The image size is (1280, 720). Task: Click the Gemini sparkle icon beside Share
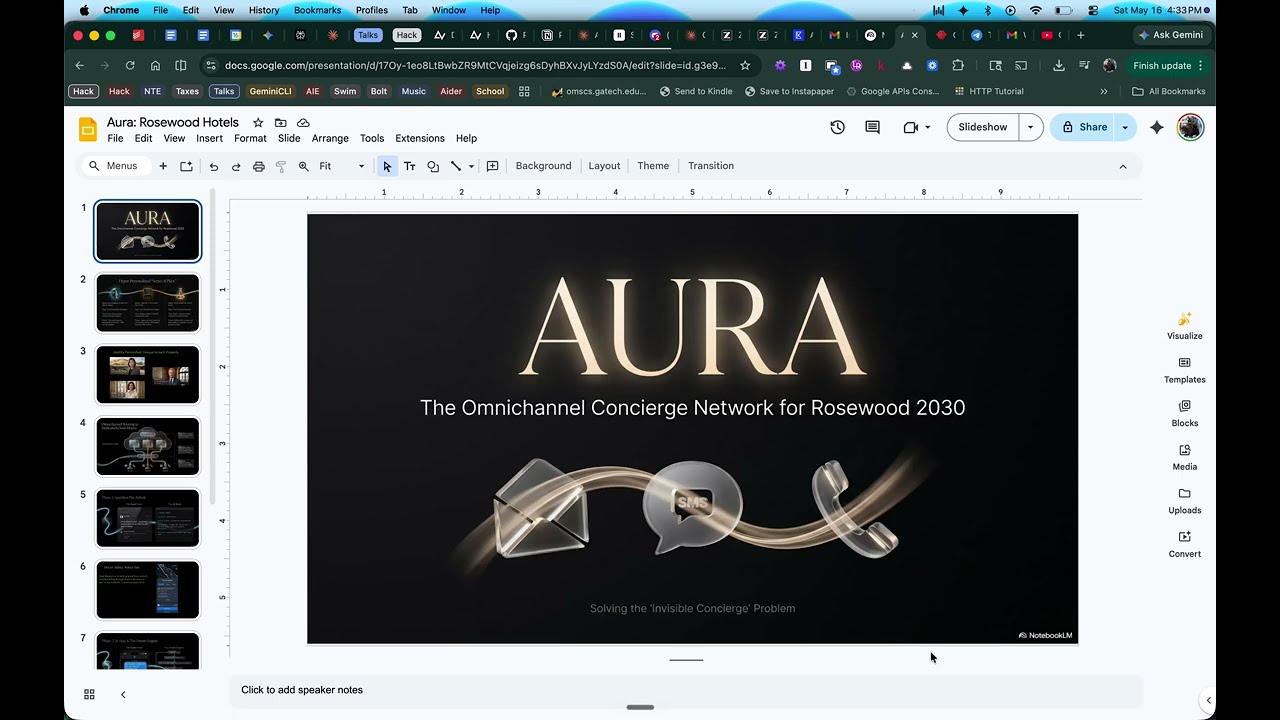1157,127
